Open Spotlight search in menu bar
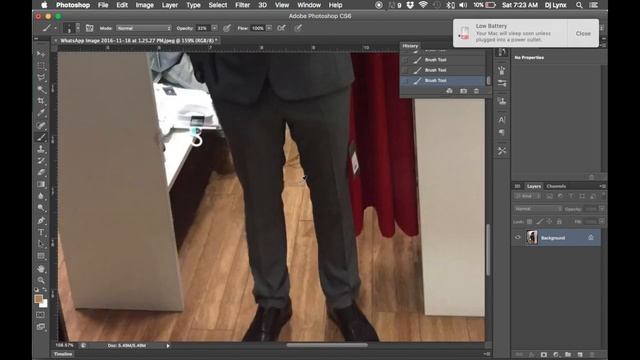This screenshot has width=640, height=360. coord(579,5)
